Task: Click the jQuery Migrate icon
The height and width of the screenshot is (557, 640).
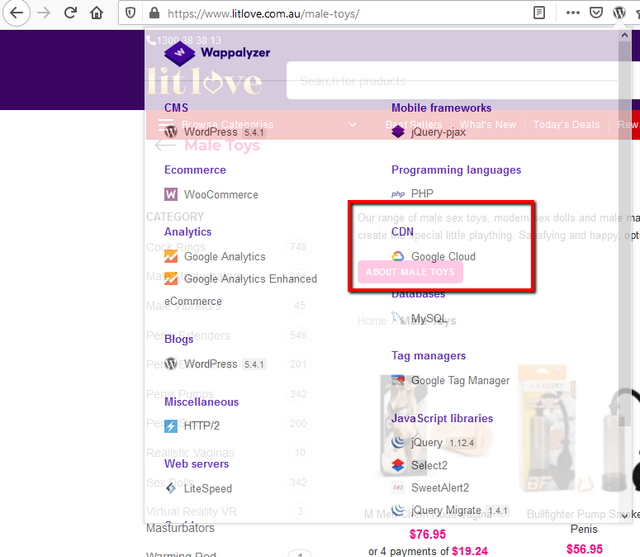Action: (398, 509)
